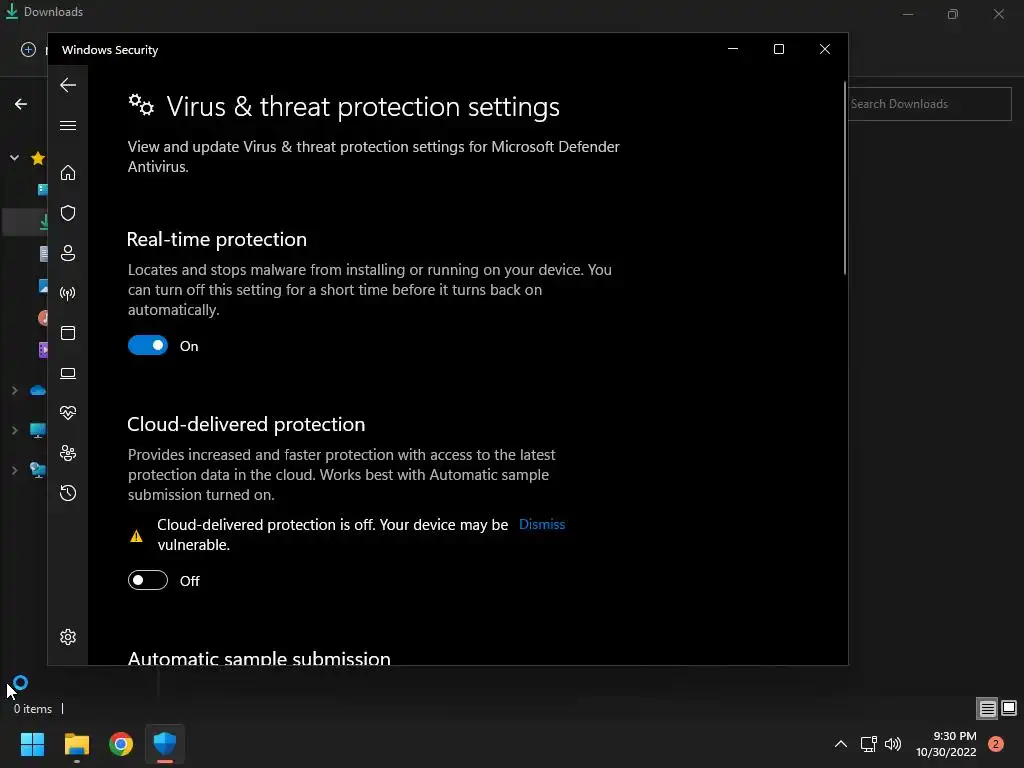Image resolution: width=1024 pixels, height=768 pixels.
Task: Dismiss the cloud-delivered protection warning
Action: coord(542,524)
